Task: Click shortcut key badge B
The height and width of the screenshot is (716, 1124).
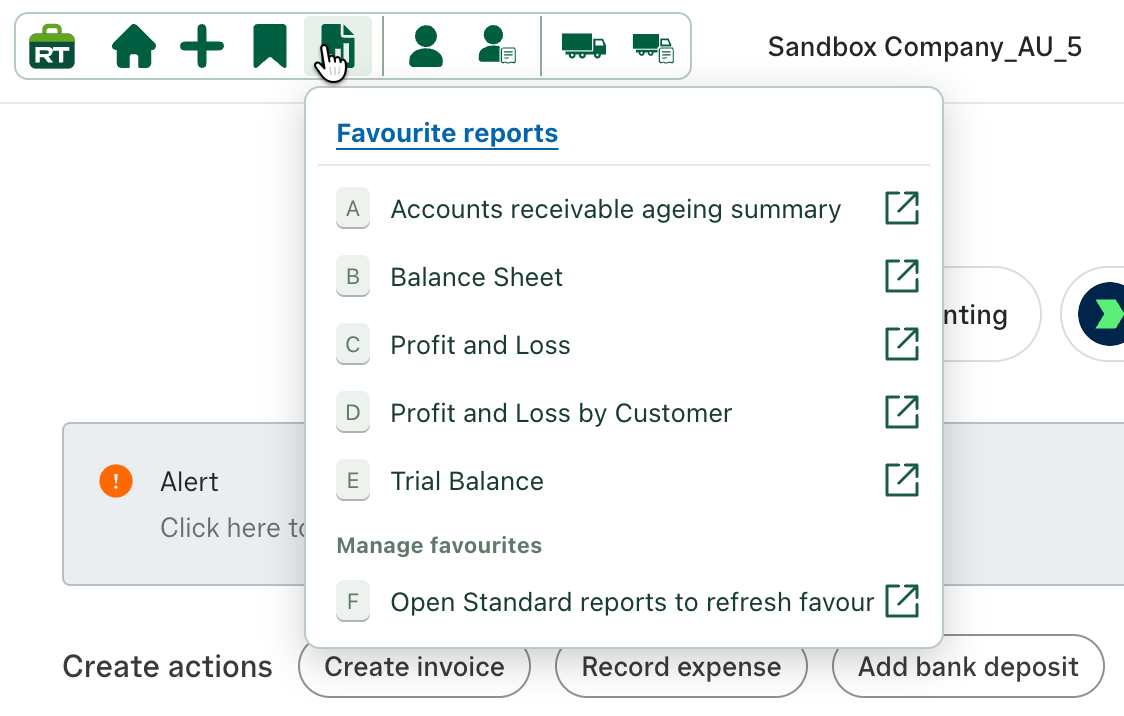Action: [x=353, y=277]
